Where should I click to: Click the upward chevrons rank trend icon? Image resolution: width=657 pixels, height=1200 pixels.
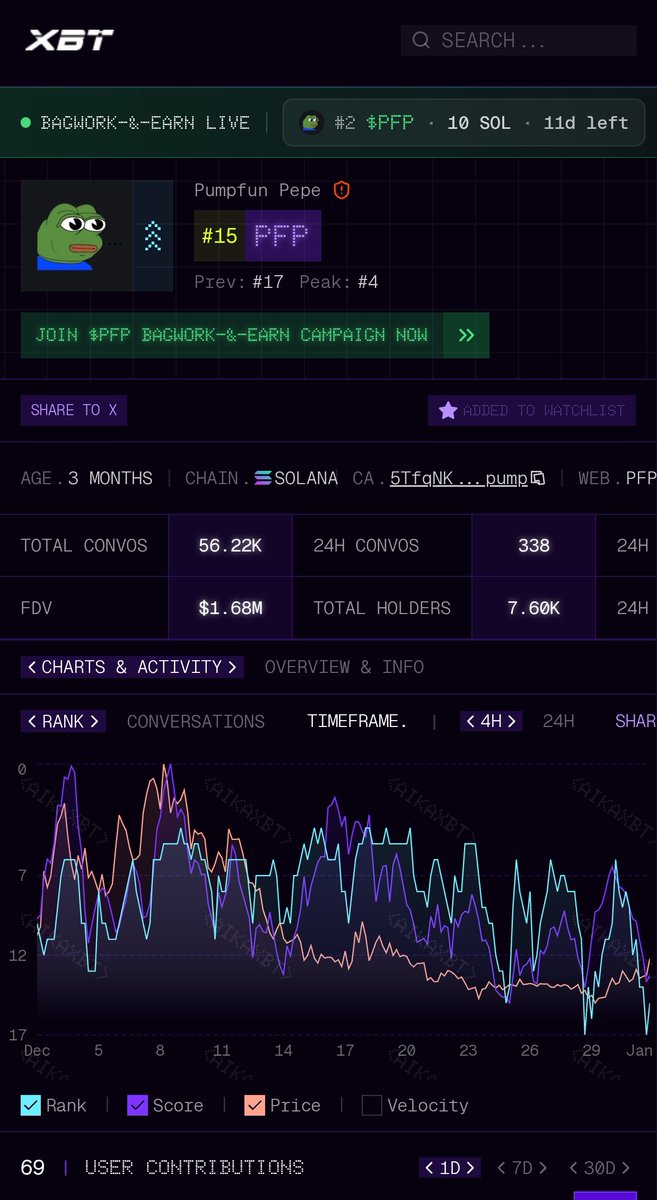(153, 236)
